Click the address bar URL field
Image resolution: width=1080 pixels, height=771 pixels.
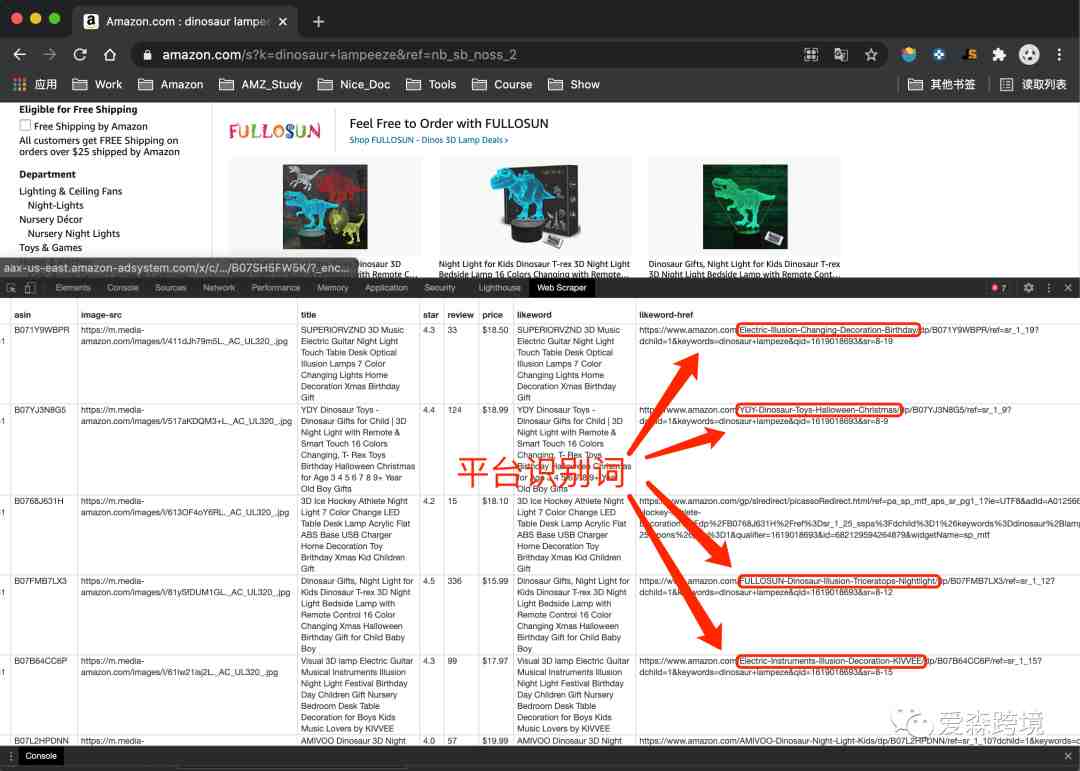point(468,54)
